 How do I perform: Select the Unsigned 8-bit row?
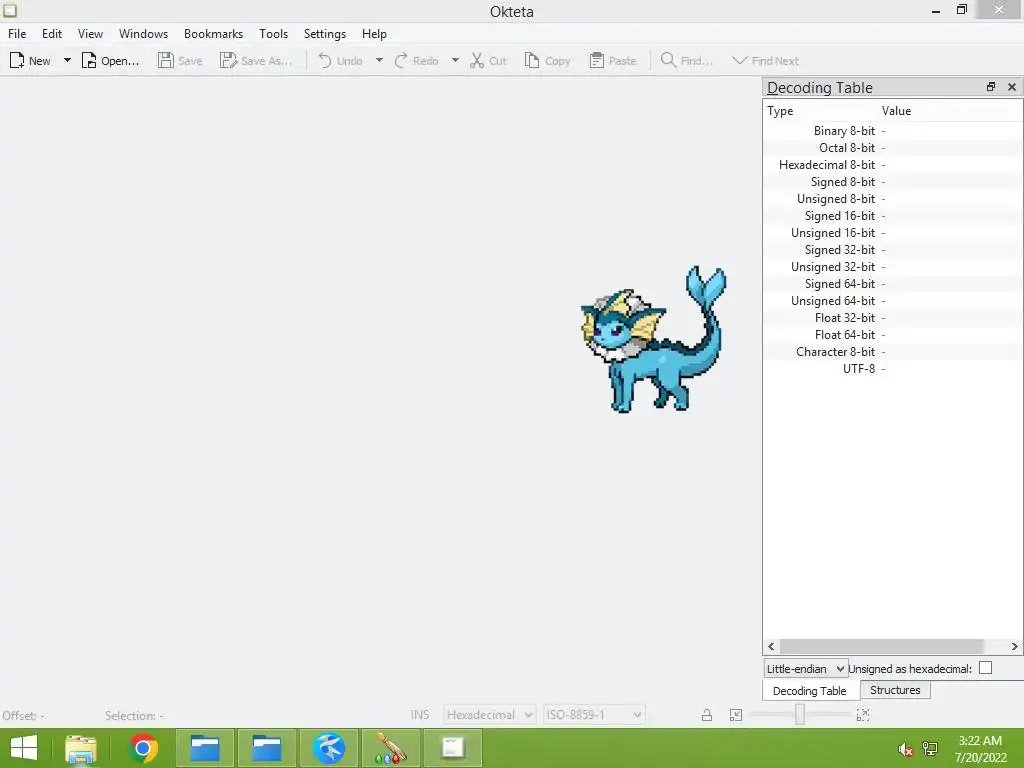[893, 199]
